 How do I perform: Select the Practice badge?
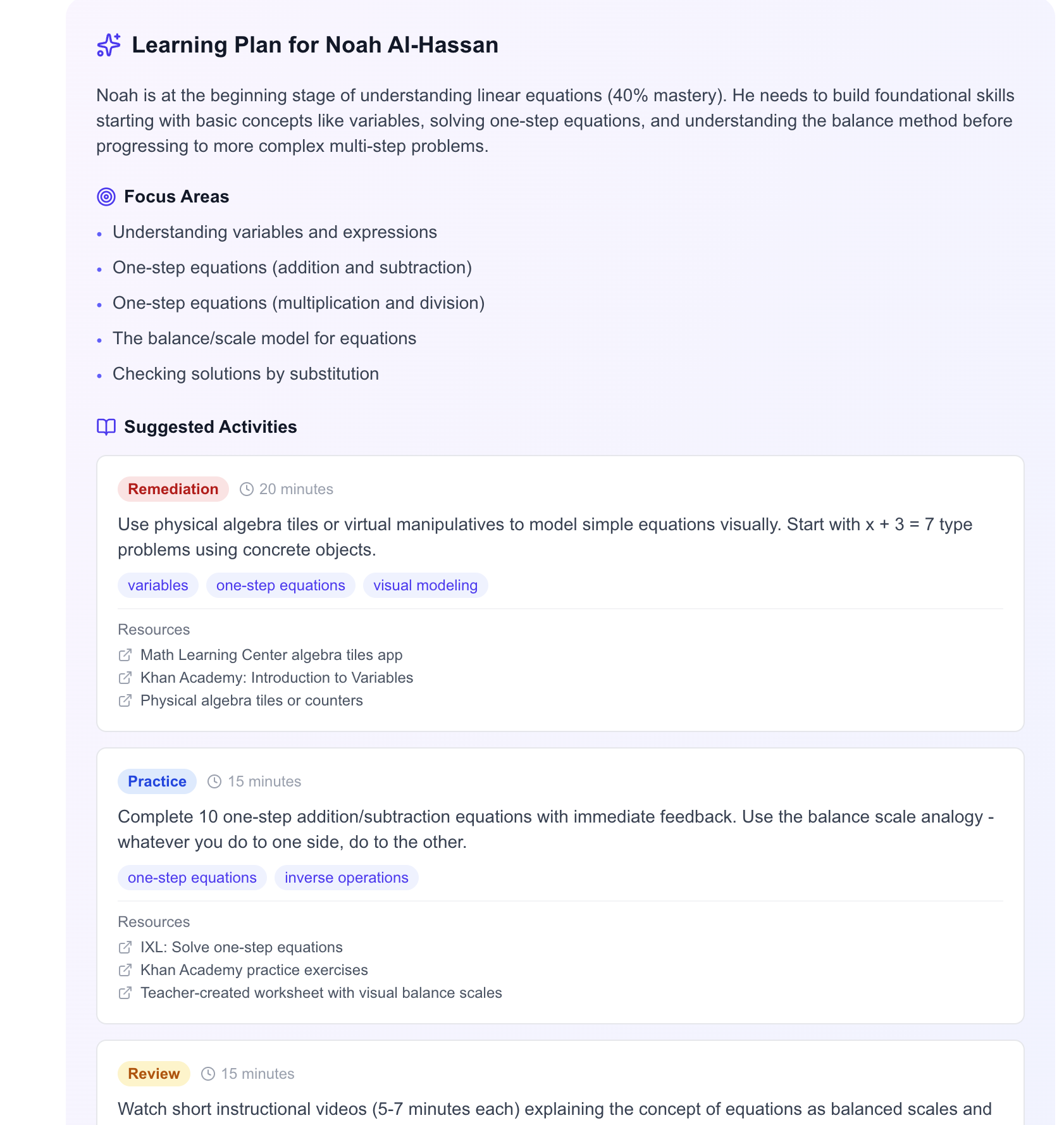pos(157,781)
